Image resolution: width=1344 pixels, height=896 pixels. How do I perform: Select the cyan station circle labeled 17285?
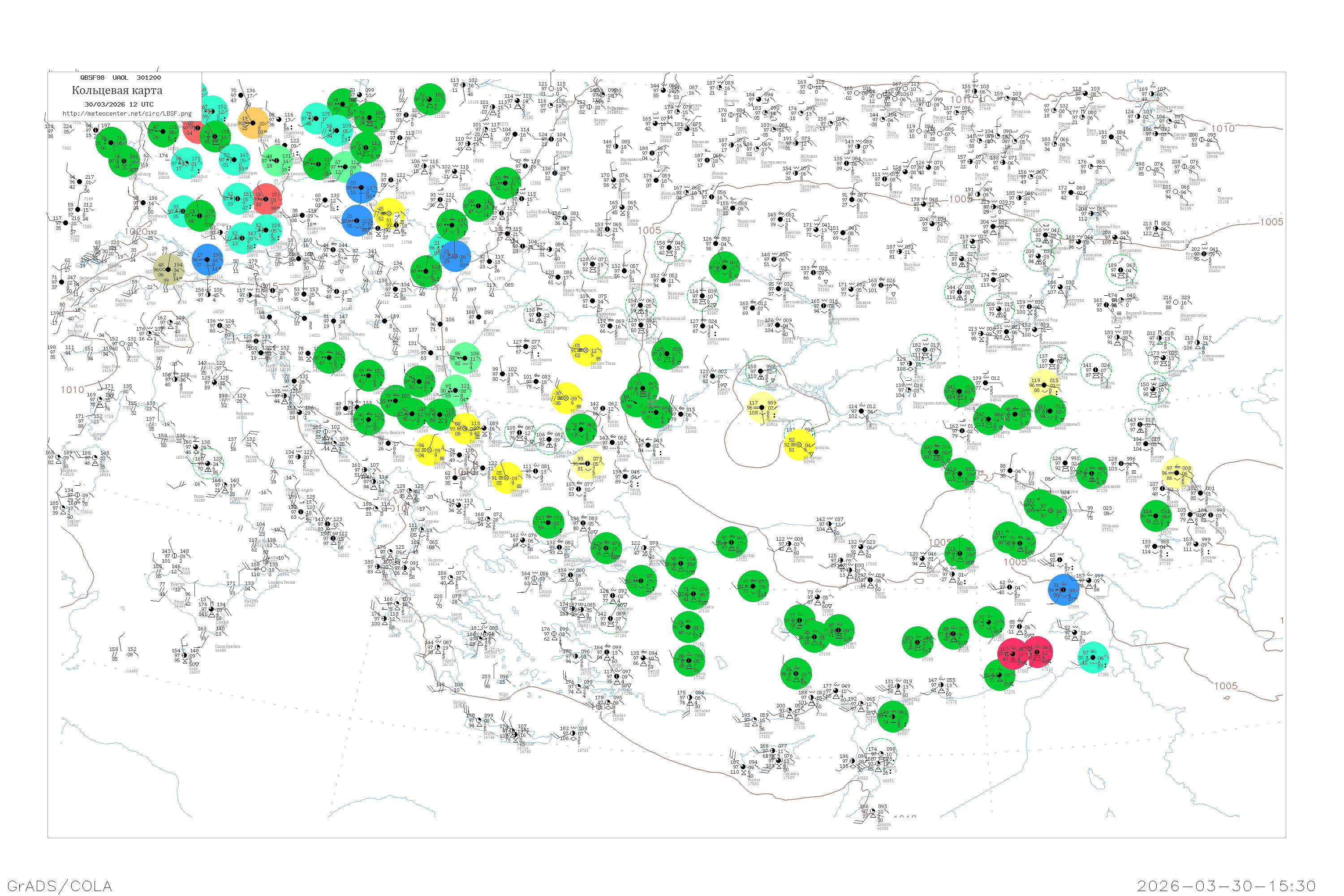click(1093, 658)
